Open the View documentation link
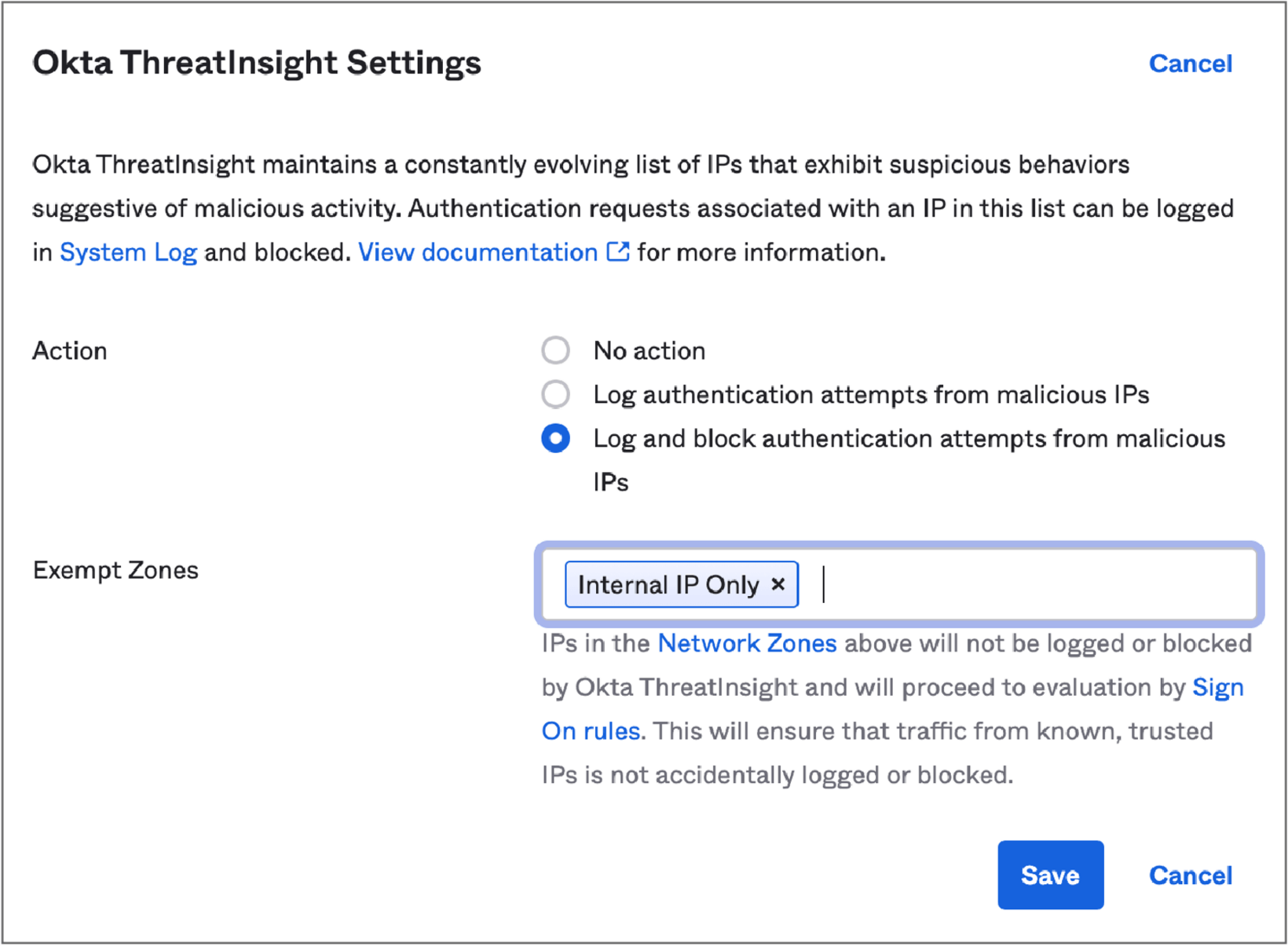Image resolution: width=1288 pixels, height=947 pixels. [478, 253]
